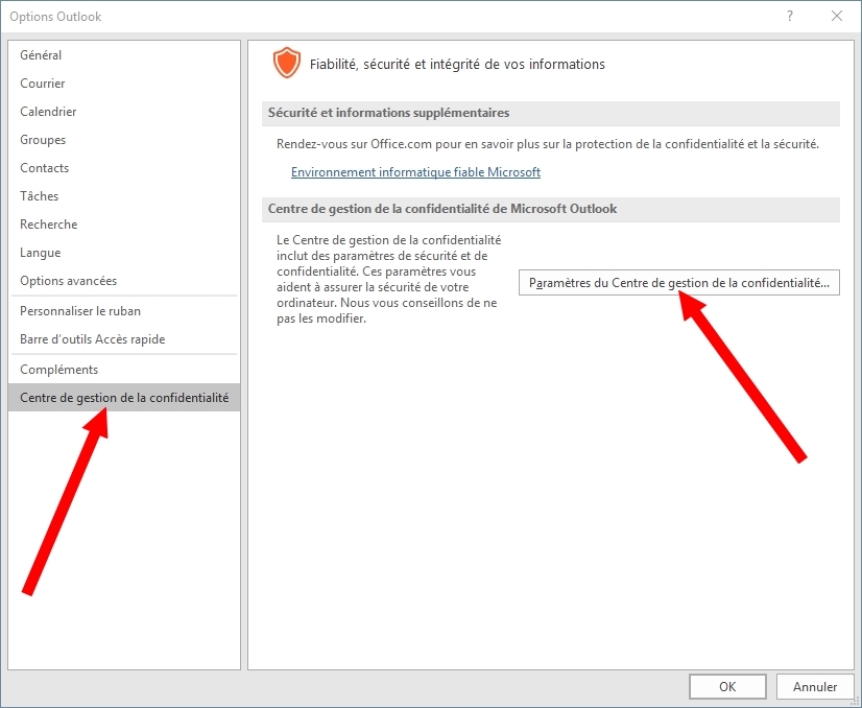The image size is (862, 708).
Task: Open the Recherche settings
Action: click(x=49, y=224)
